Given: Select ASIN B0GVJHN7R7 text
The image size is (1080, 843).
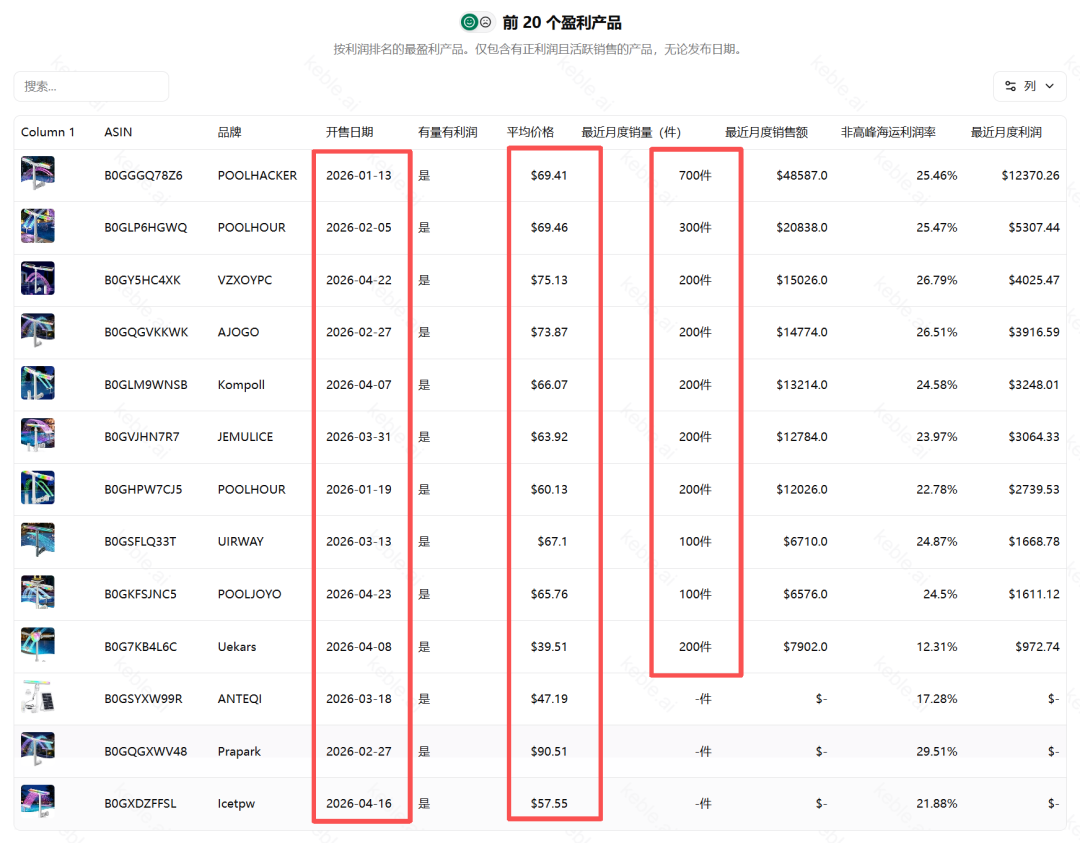Looking at the screenshot, I should click(142, 437).
